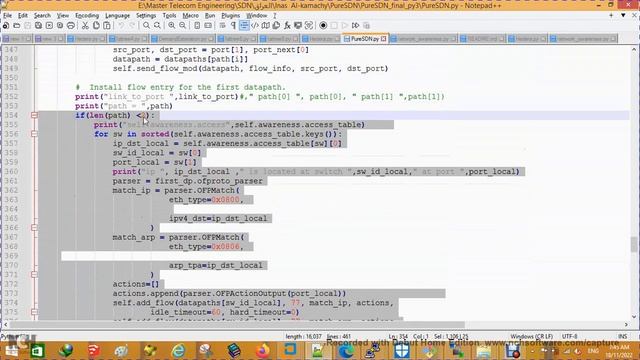Click the Close All toolbar icon

[60, 25]
